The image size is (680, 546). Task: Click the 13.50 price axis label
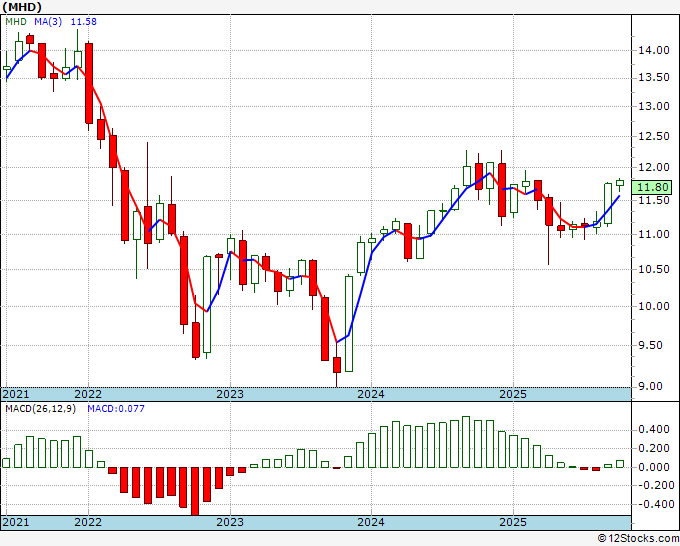click(654, 78)
